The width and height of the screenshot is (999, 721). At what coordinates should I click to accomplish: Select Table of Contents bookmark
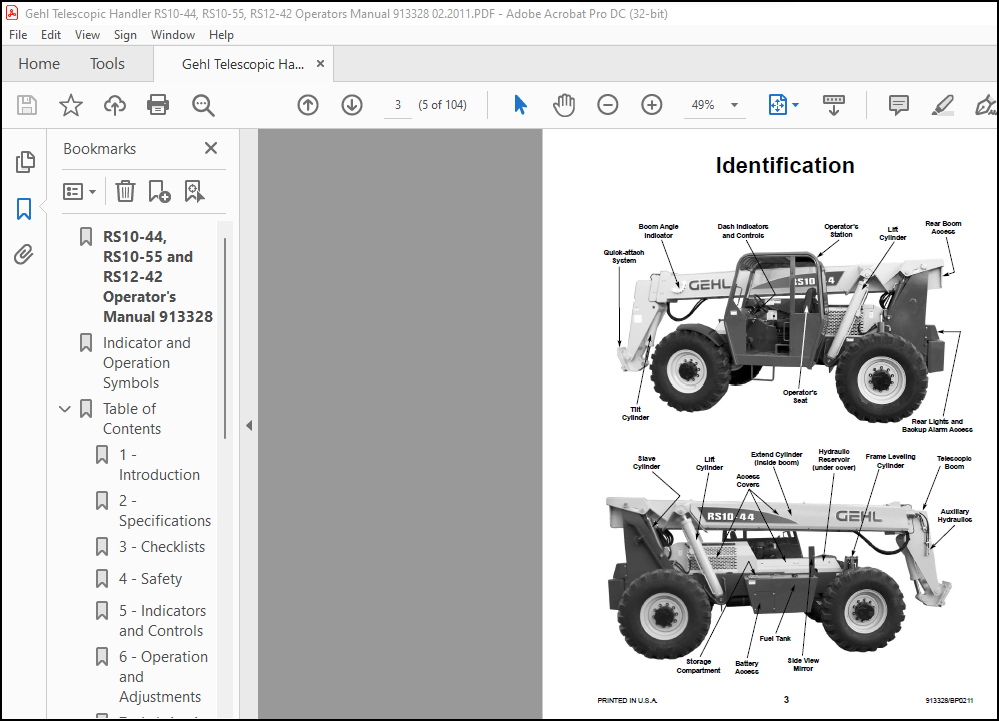pyautogui.click(x=132, y=418)
